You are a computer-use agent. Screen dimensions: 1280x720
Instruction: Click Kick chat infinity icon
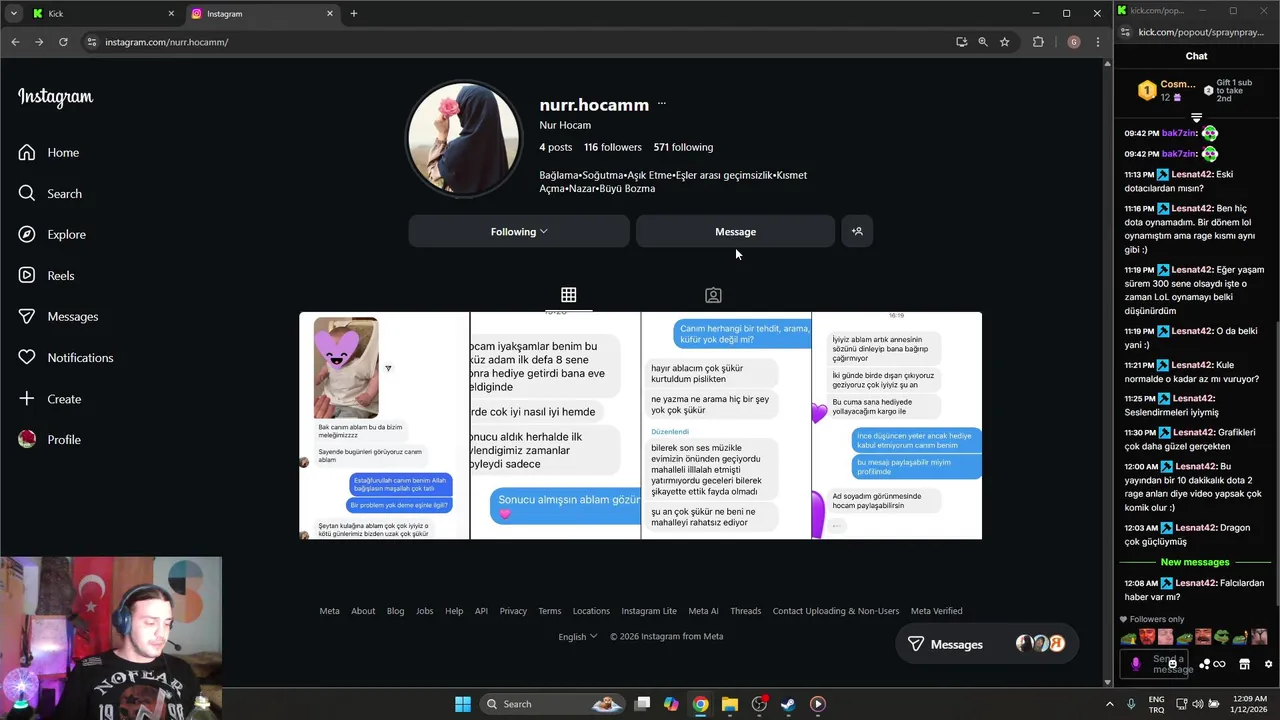1219,664
